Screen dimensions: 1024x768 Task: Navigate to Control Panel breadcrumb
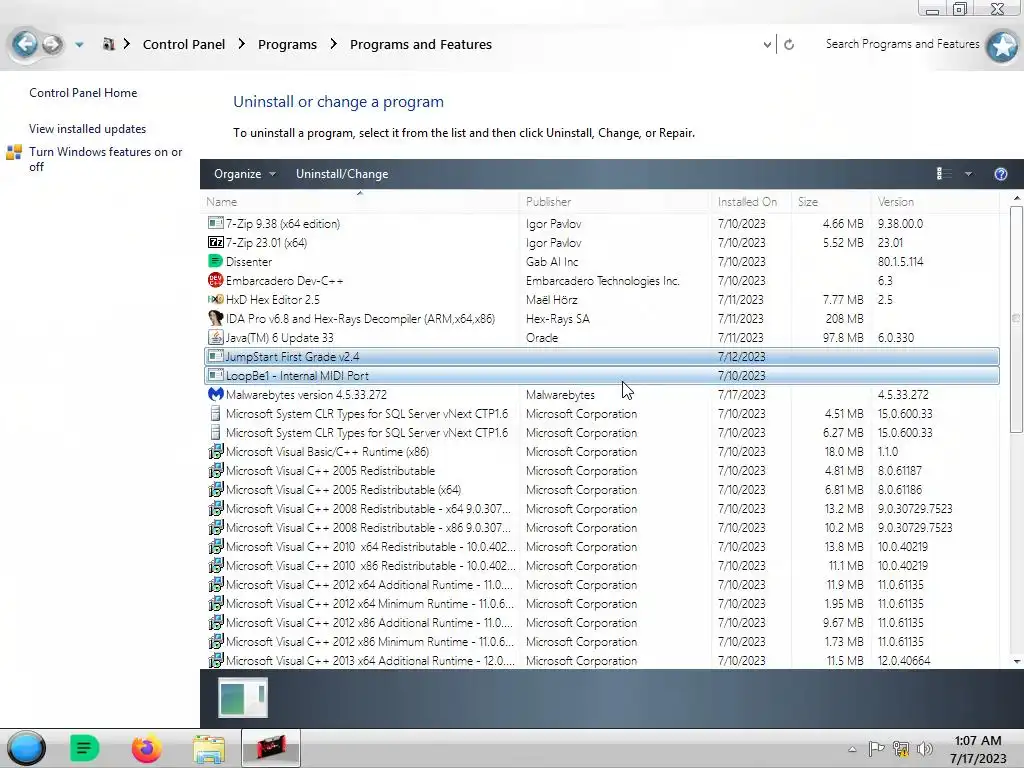(x=184, y=44)
